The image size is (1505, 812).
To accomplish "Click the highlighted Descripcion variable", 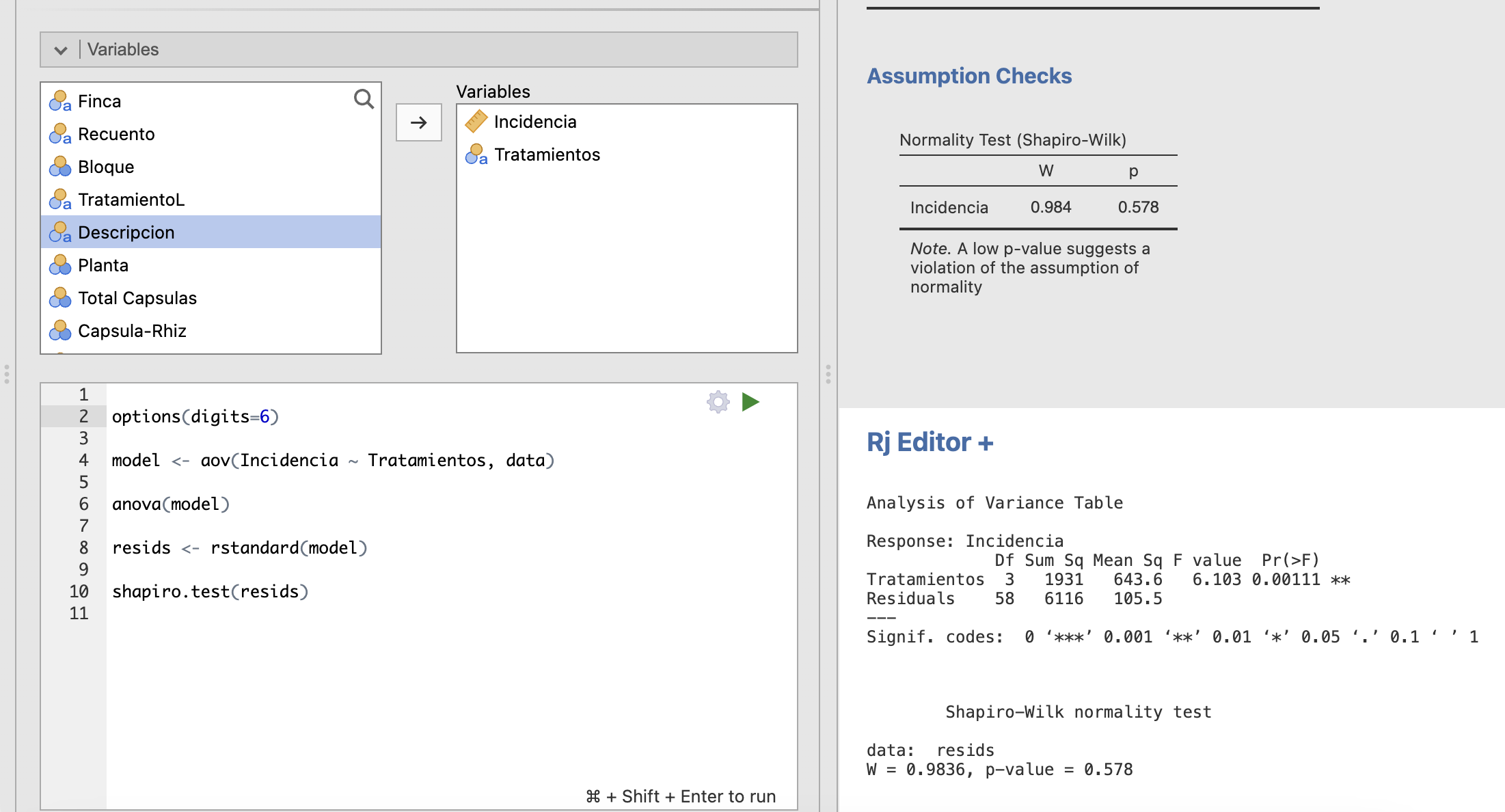I will coord(126,232).
